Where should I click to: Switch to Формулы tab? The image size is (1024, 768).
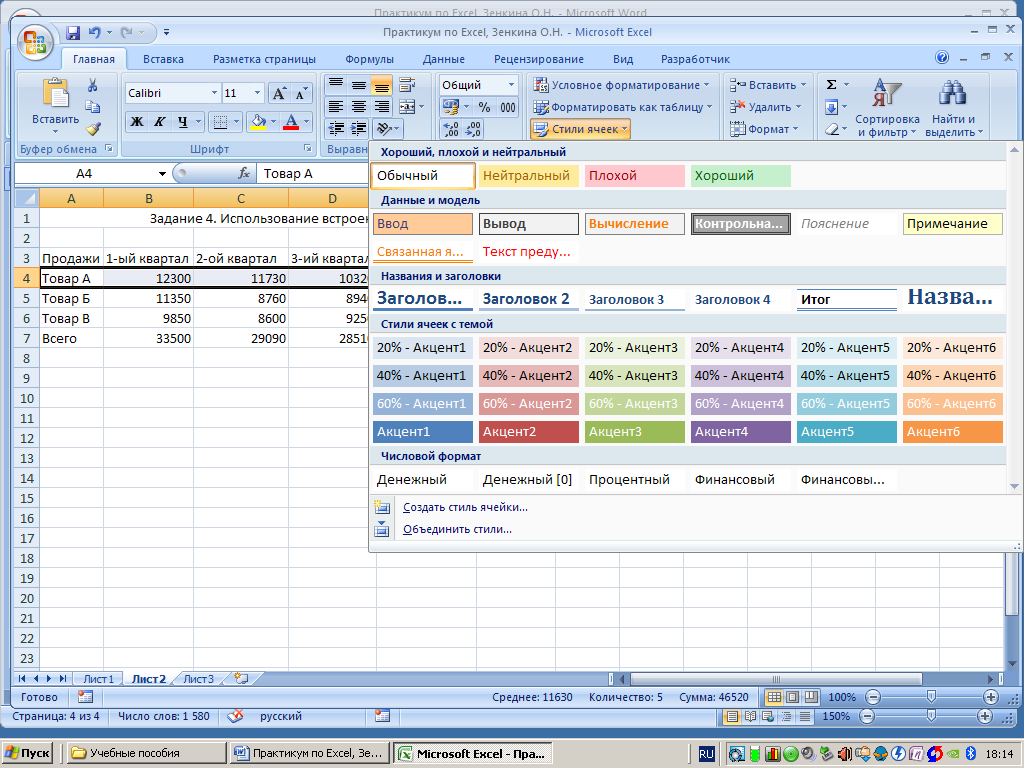pyautogui.click(x=370, y=59)
